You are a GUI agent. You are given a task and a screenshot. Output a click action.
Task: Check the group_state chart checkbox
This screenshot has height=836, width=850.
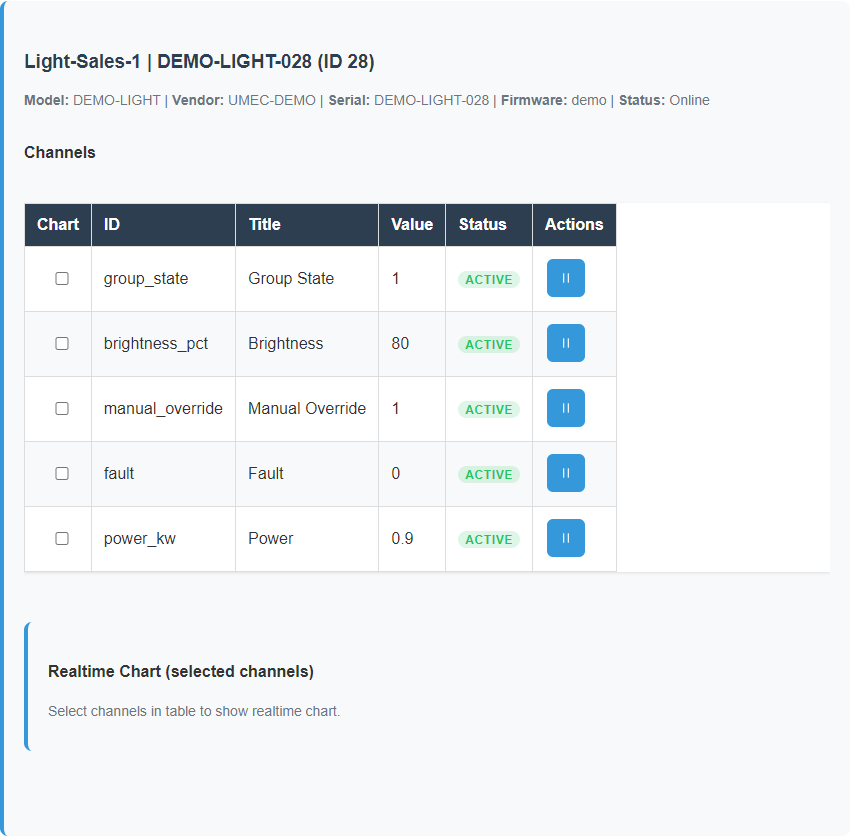tap(61, 278)
